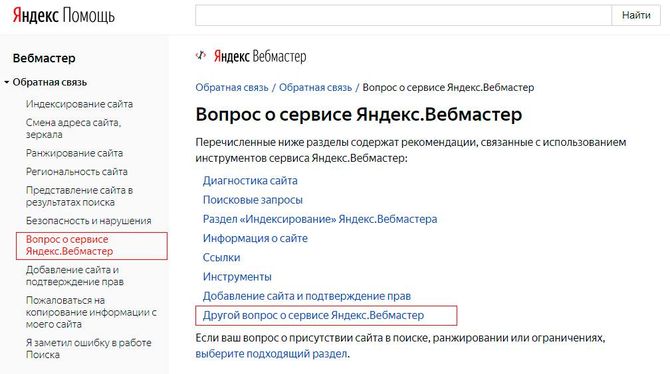This screenshot has width=670, height=374.
Task: Select Вопрос о сервисе Яндекс.Вебмастер sidebar item
Action: coord(91,245)
